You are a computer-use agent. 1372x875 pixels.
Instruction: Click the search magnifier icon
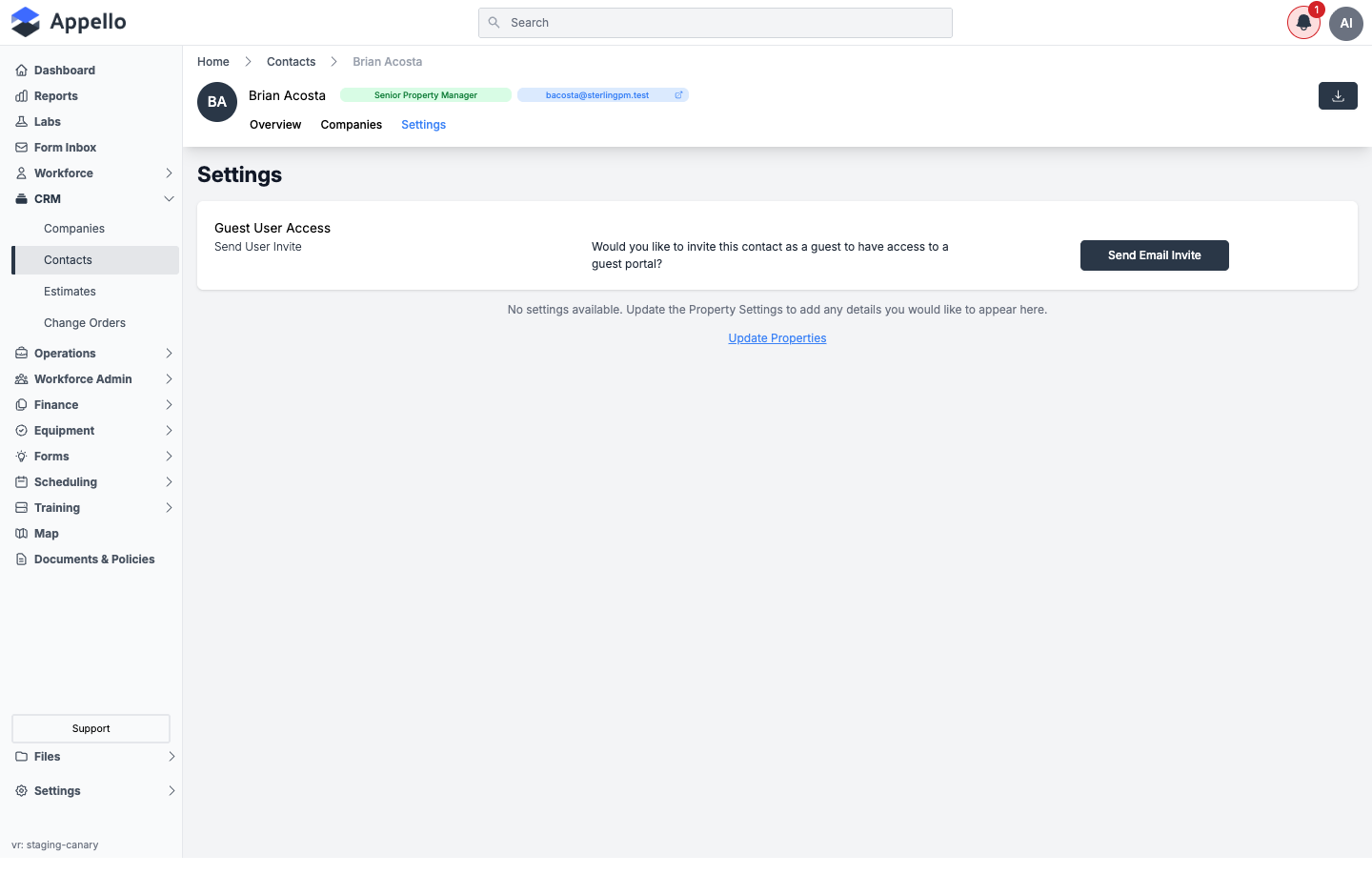click(494, 23)
